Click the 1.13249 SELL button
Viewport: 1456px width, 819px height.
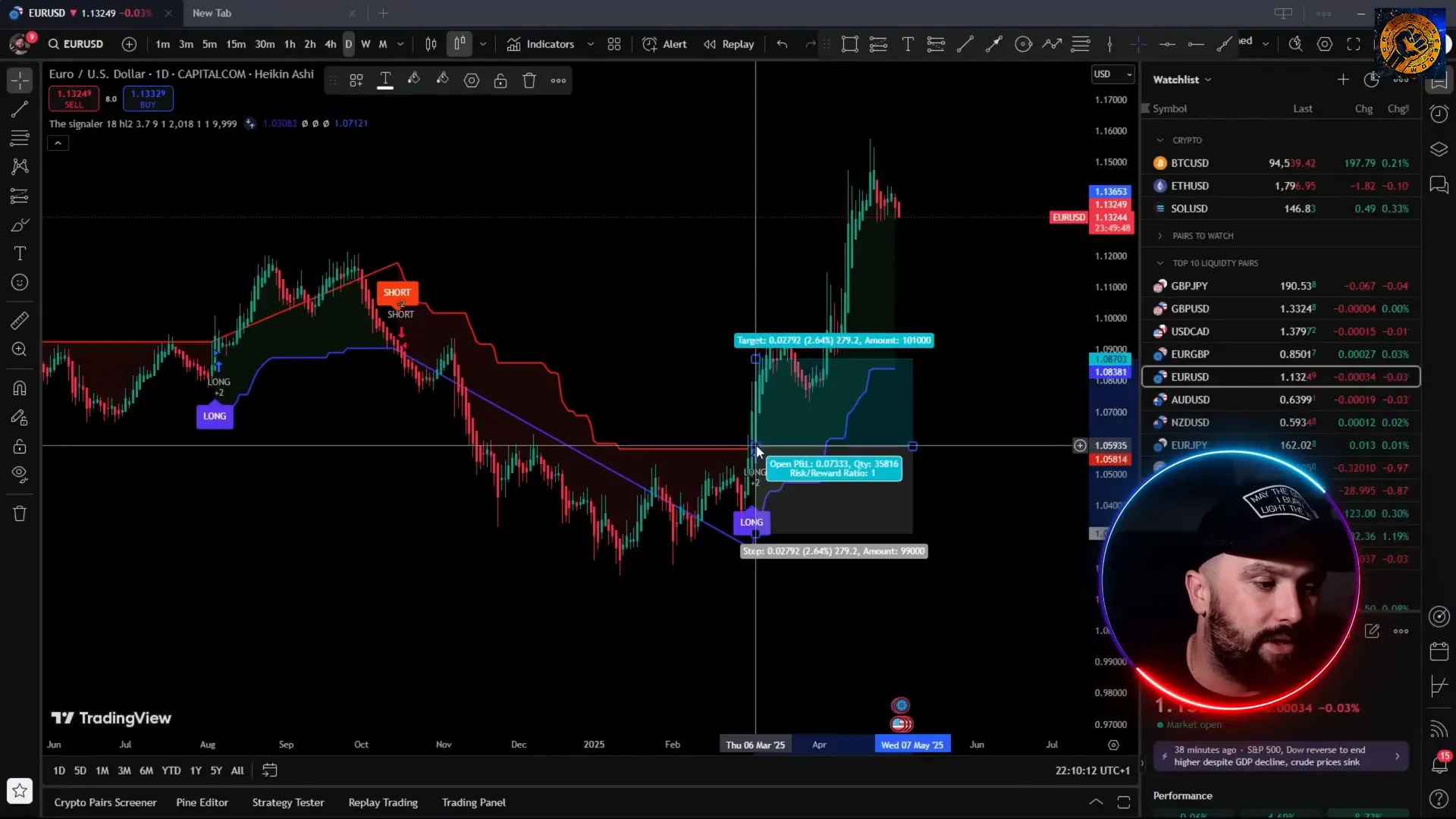point(74,99)
